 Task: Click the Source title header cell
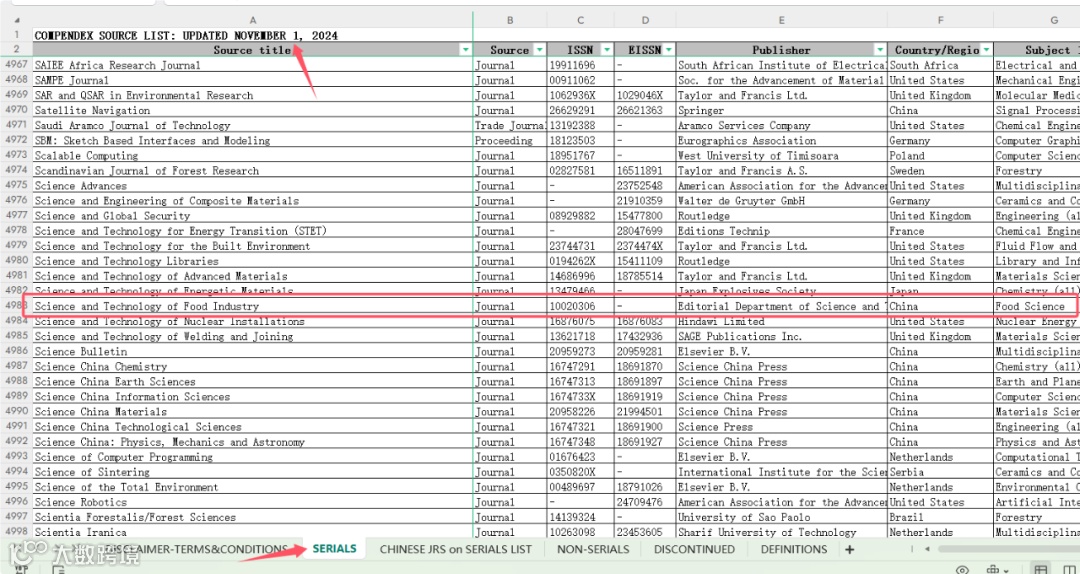pyautogui.click(x=253, y=50)
